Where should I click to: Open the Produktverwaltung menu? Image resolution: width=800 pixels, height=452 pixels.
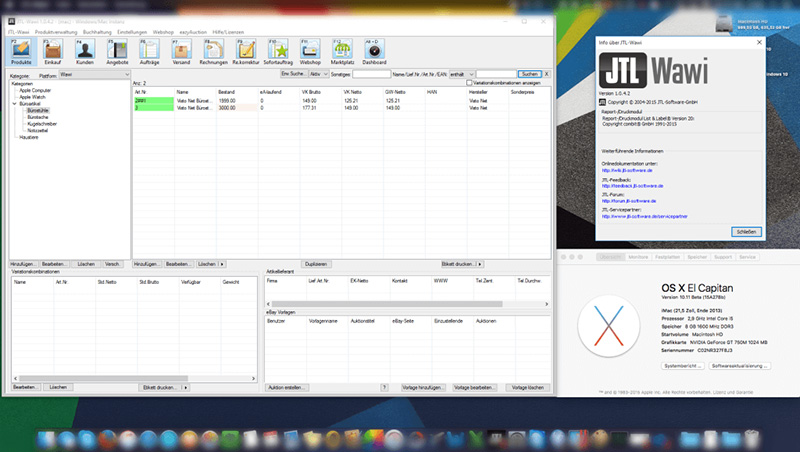[x=56, y=32]
